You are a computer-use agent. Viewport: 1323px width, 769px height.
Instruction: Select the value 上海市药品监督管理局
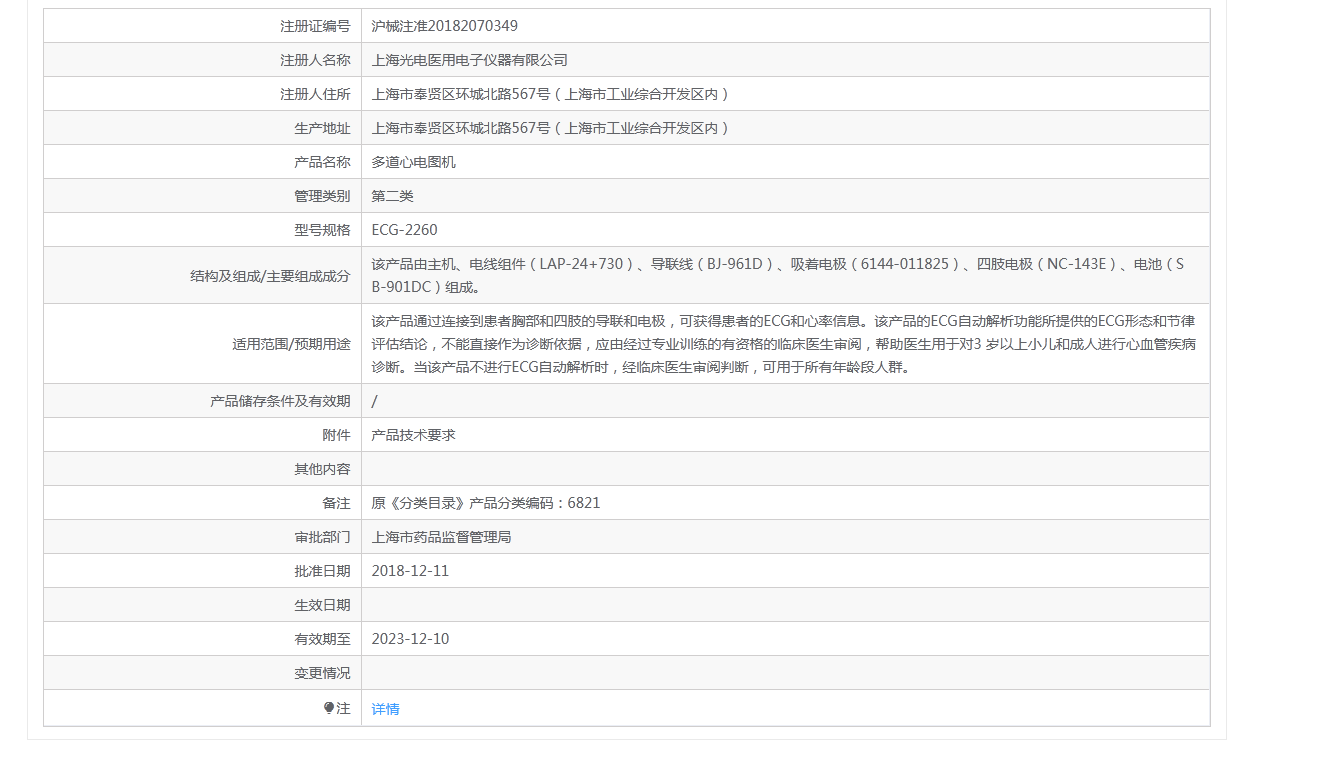tap(441, 537)
